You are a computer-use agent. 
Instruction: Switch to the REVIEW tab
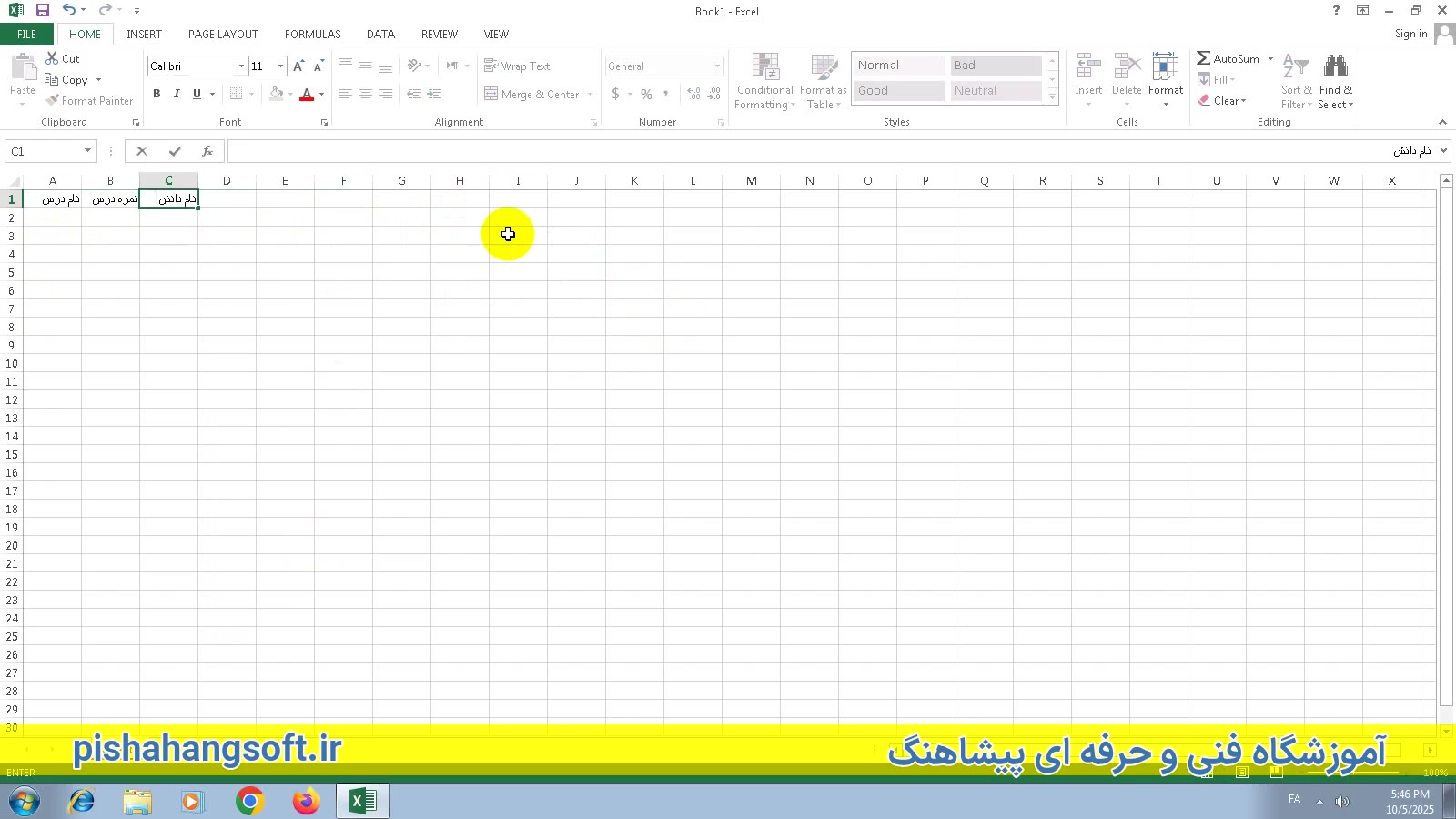coord(439,35)
